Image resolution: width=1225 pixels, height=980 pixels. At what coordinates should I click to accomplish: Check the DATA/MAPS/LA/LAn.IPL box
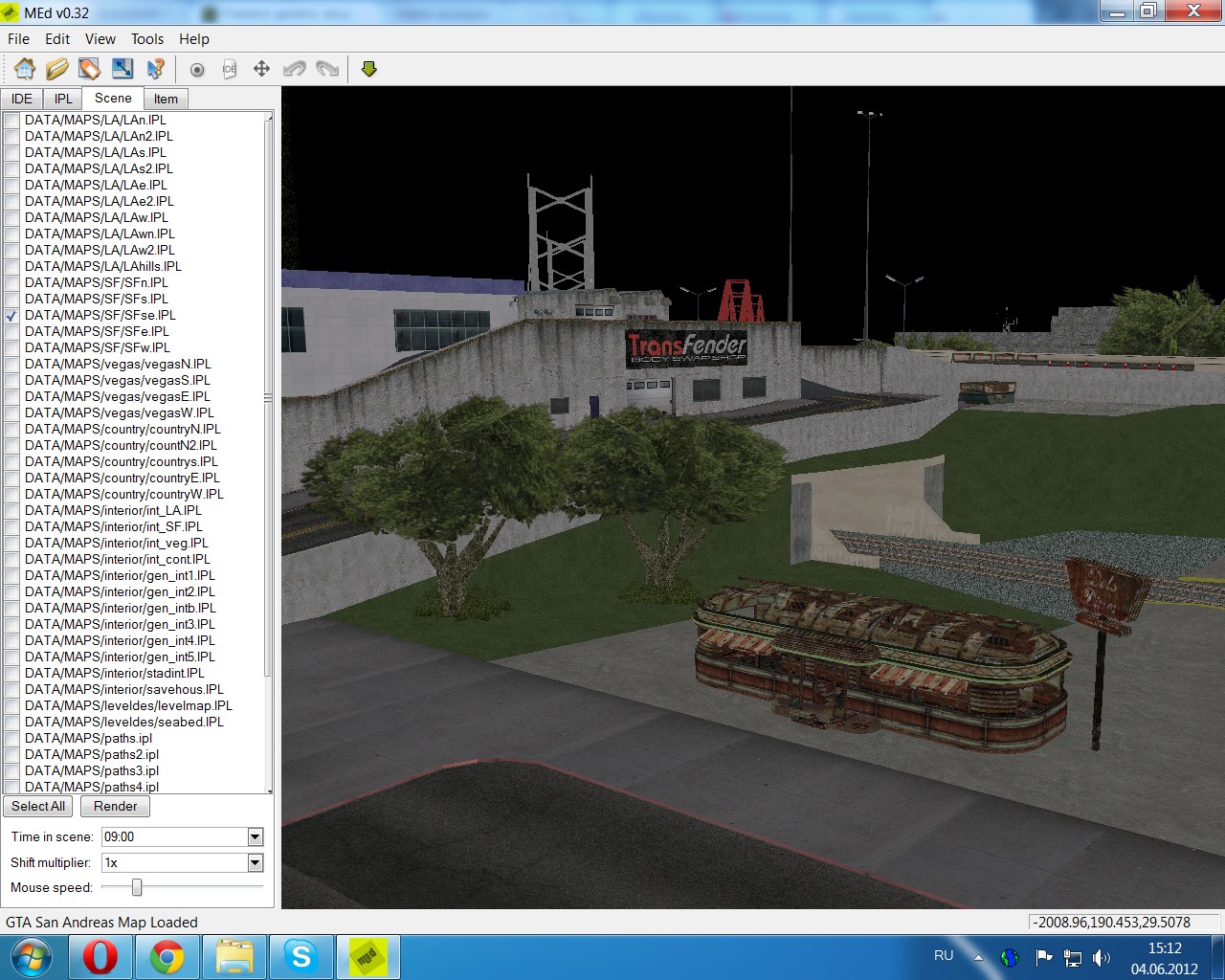pos(11,120)
